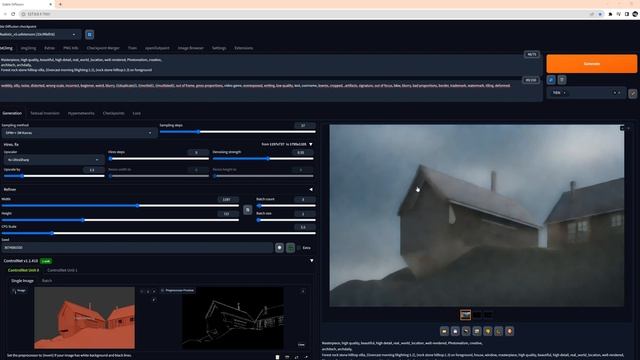Switch to Lora tab
The image size is (640, 360).
(x=136, y=113)
